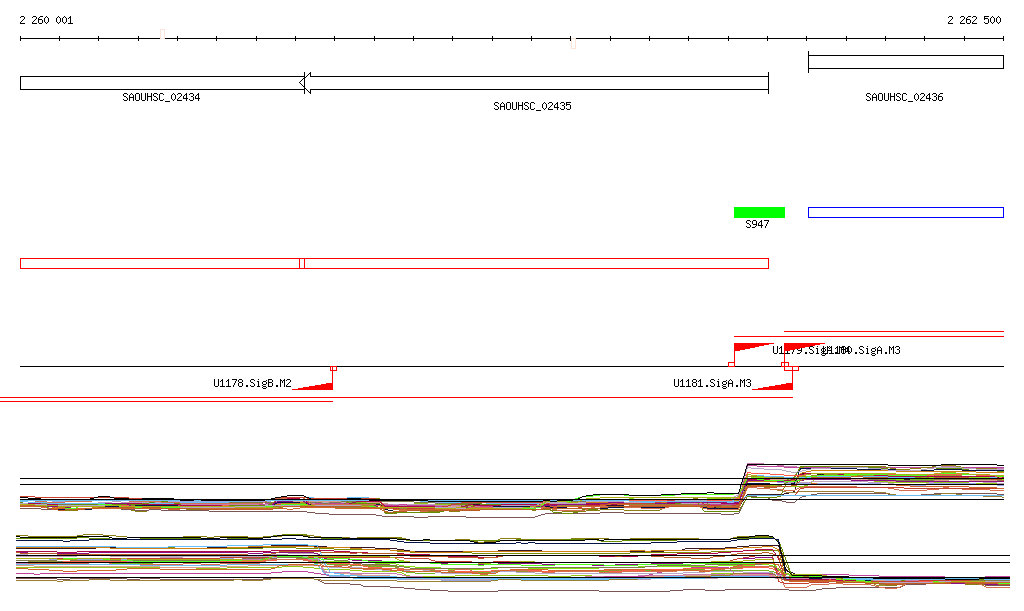
Task: Click the U1181.SigA.M3 promoter label
Action: [x=712, y=383]
